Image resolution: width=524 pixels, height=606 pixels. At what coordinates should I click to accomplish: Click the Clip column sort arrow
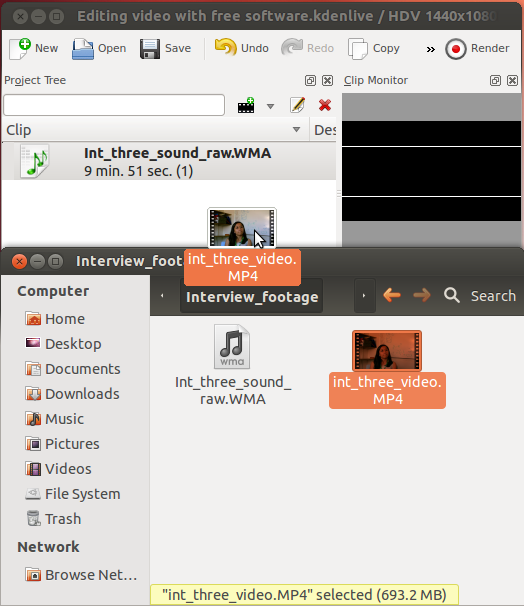(296, 129)
